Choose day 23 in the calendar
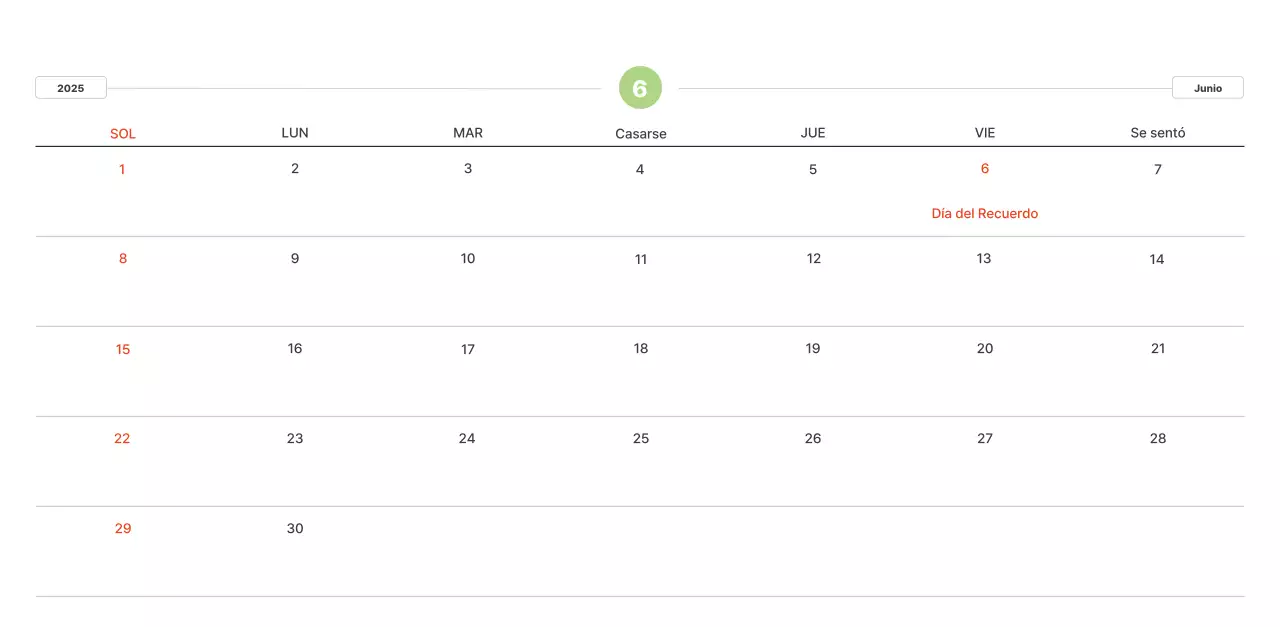The width and height of the screenshot is (1280, 627). point(295,439)
